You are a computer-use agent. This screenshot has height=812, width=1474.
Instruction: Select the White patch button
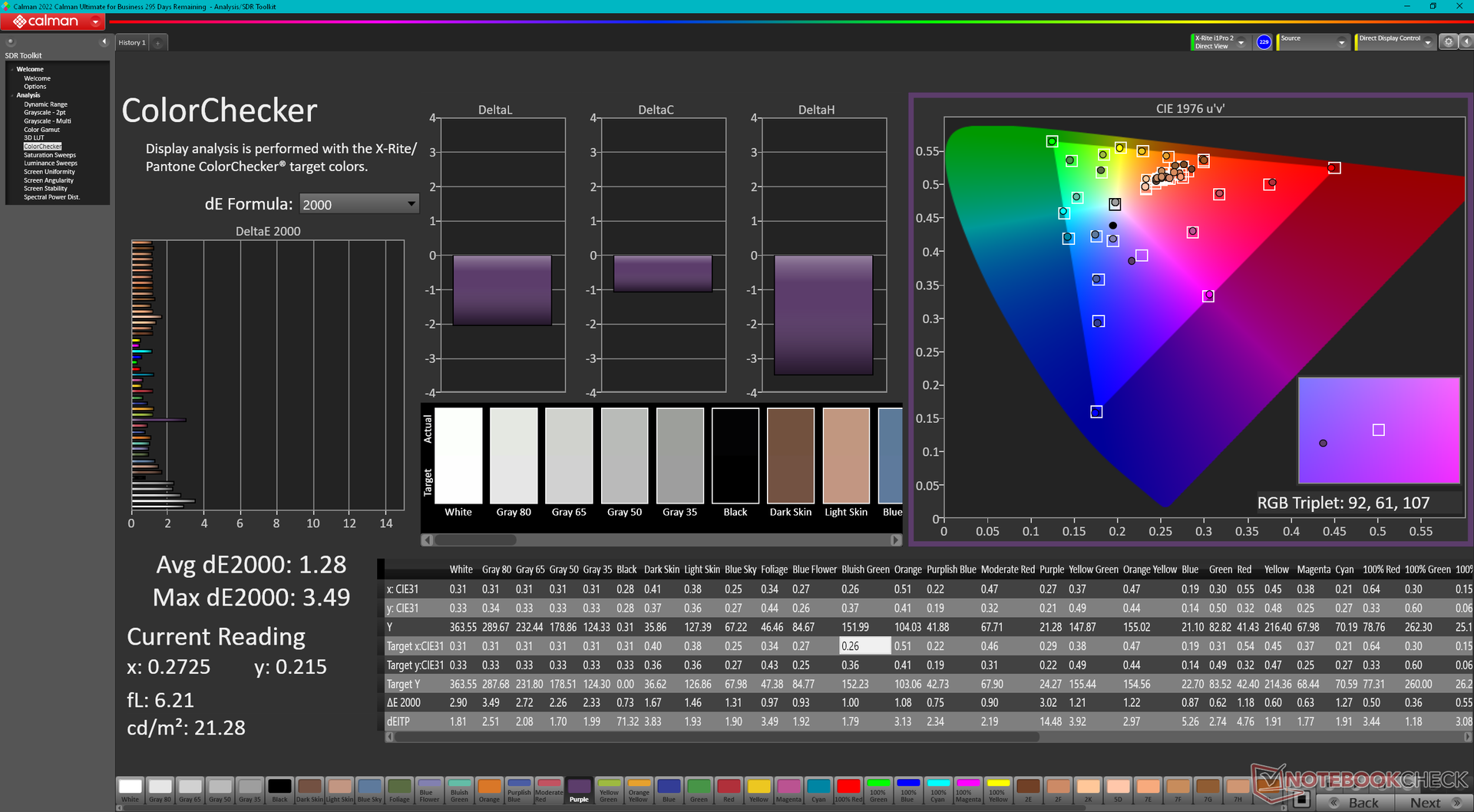point(130,790)
